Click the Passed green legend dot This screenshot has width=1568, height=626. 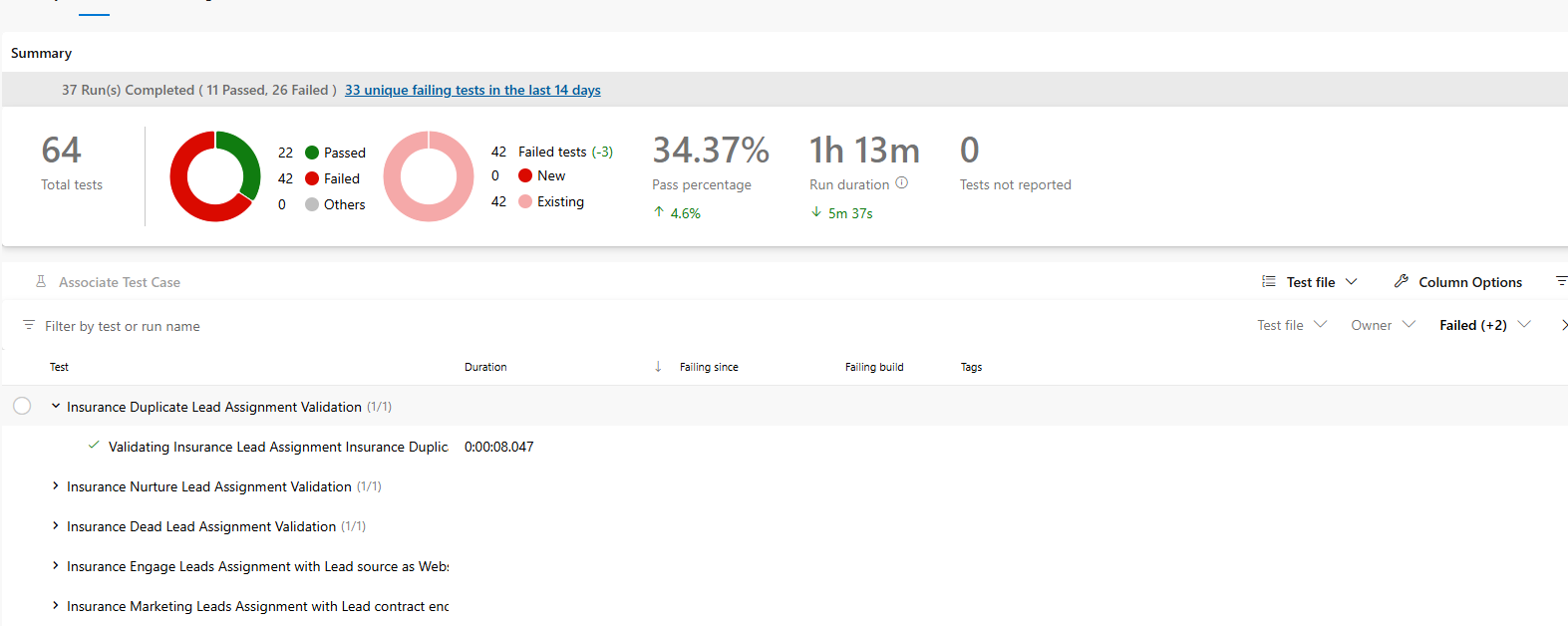point(312,153)
